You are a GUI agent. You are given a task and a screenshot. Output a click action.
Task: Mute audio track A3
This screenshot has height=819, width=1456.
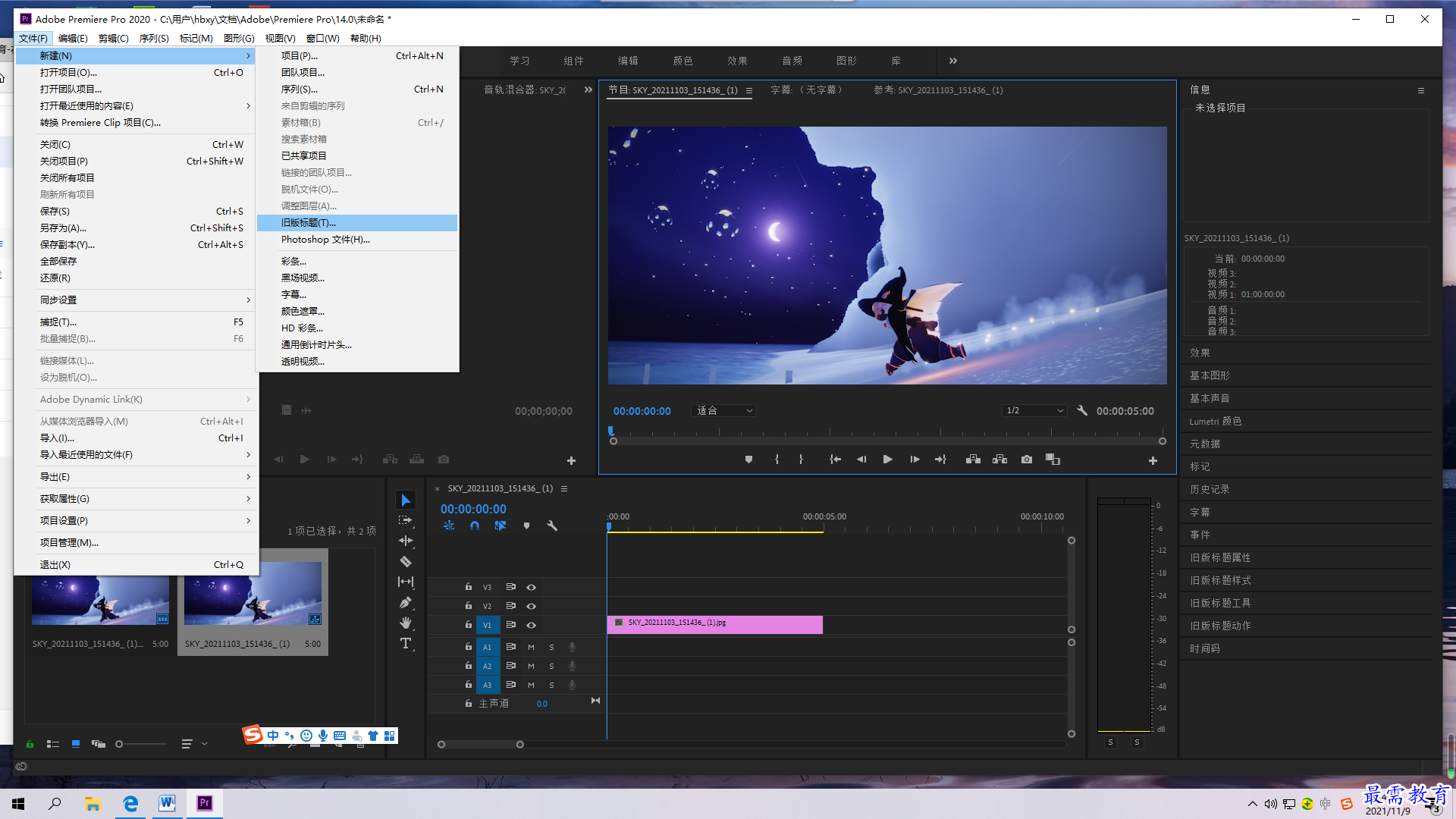(531, 685)
